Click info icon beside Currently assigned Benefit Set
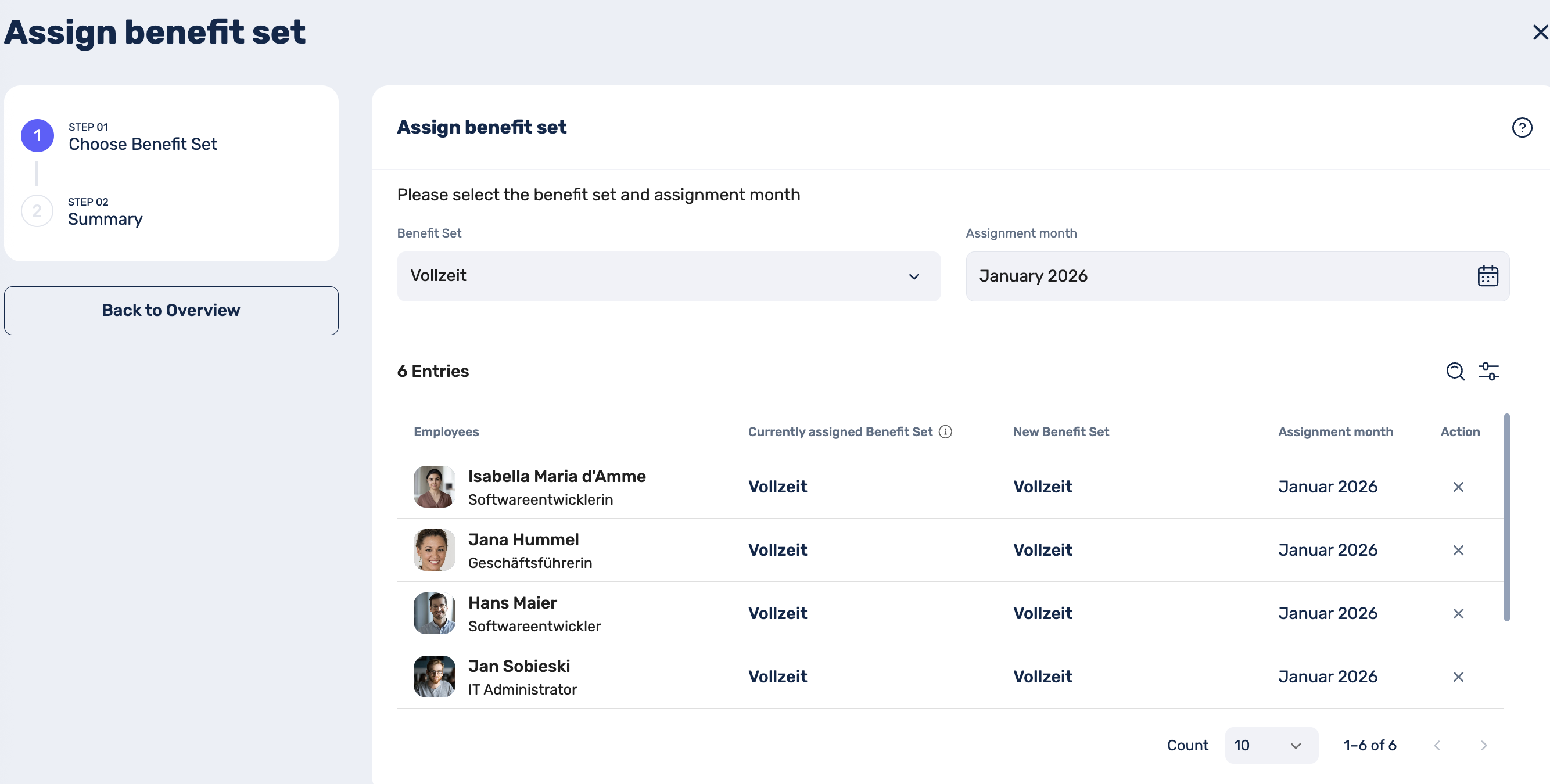 tap(945, 432)
